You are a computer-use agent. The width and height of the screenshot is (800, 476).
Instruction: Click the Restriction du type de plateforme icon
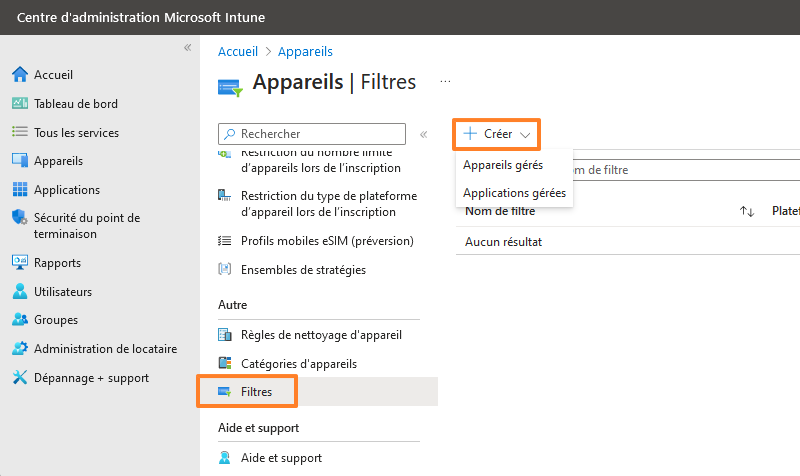click(224, 195)
